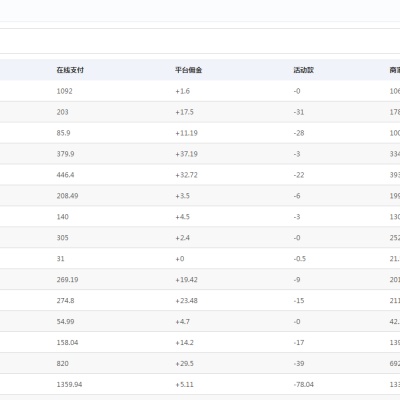
Task: Click the 31 payment cell
Action: tap(60, 259)
